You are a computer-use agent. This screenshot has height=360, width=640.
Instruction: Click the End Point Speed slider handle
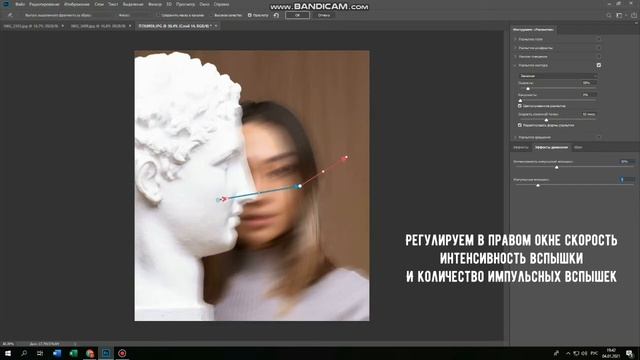(x=546, y=120)
